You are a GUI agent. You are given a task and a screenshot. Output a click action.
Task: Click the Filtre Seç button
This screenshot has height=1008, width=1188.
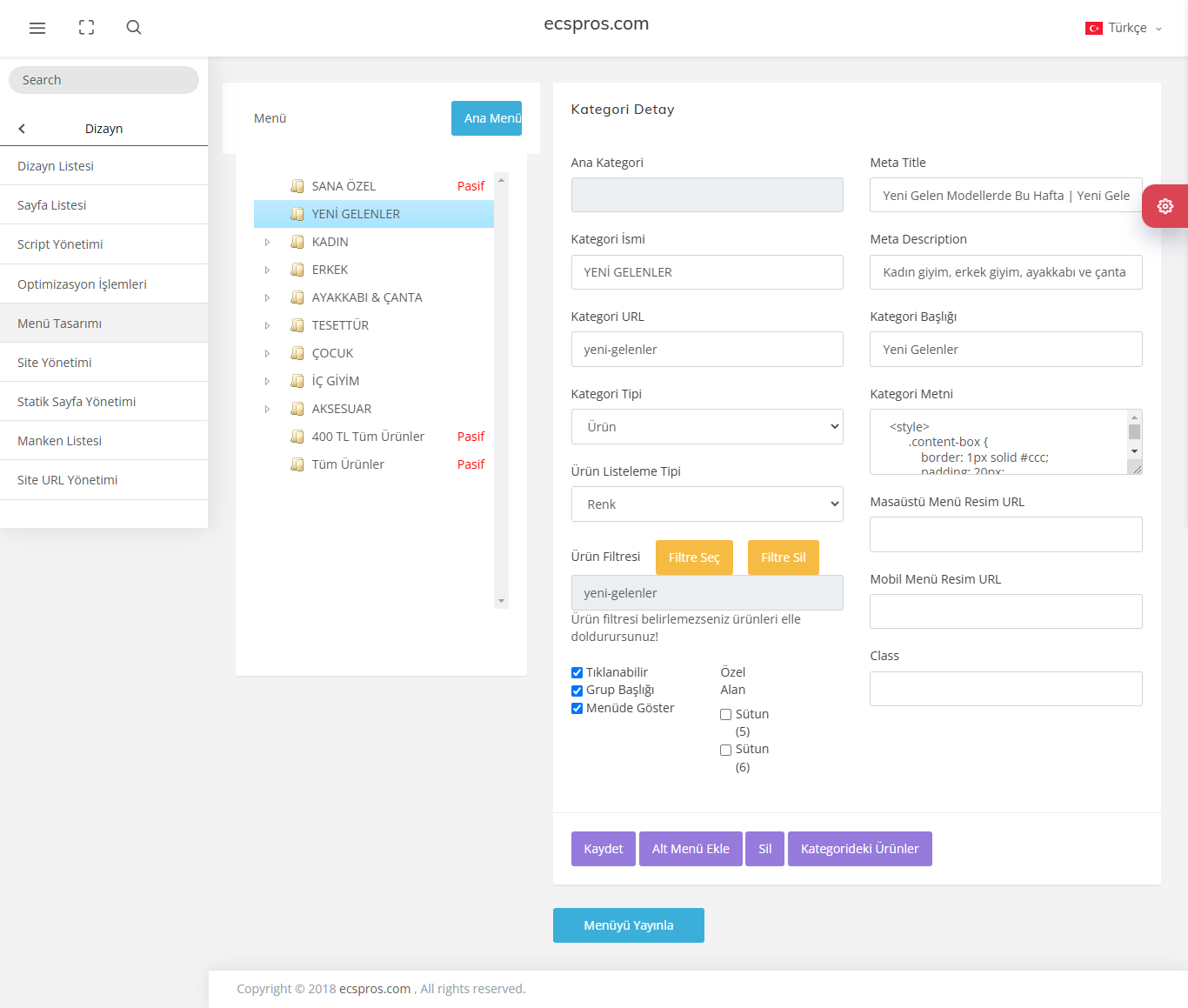click(694, 557)
